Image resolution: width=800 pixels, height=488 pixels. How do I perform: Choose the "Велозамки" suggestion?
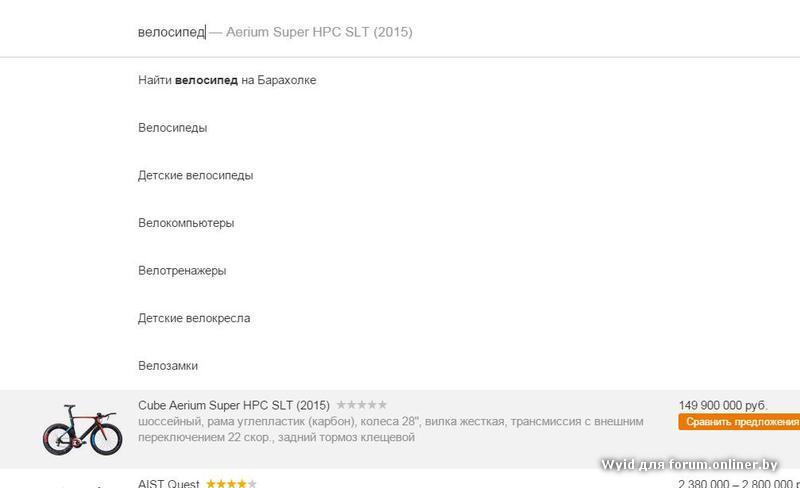(168, 366)
